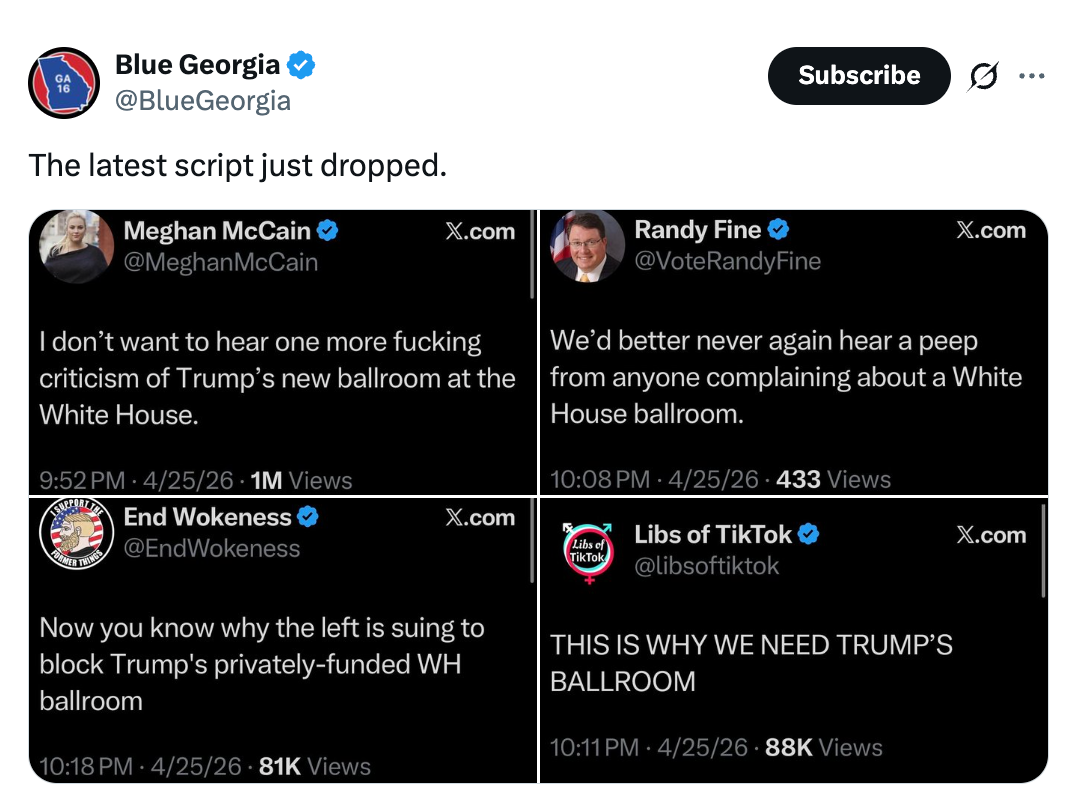
Task: Click Meghan McCain's verified checkmark
Action: (x=328, y=231)
